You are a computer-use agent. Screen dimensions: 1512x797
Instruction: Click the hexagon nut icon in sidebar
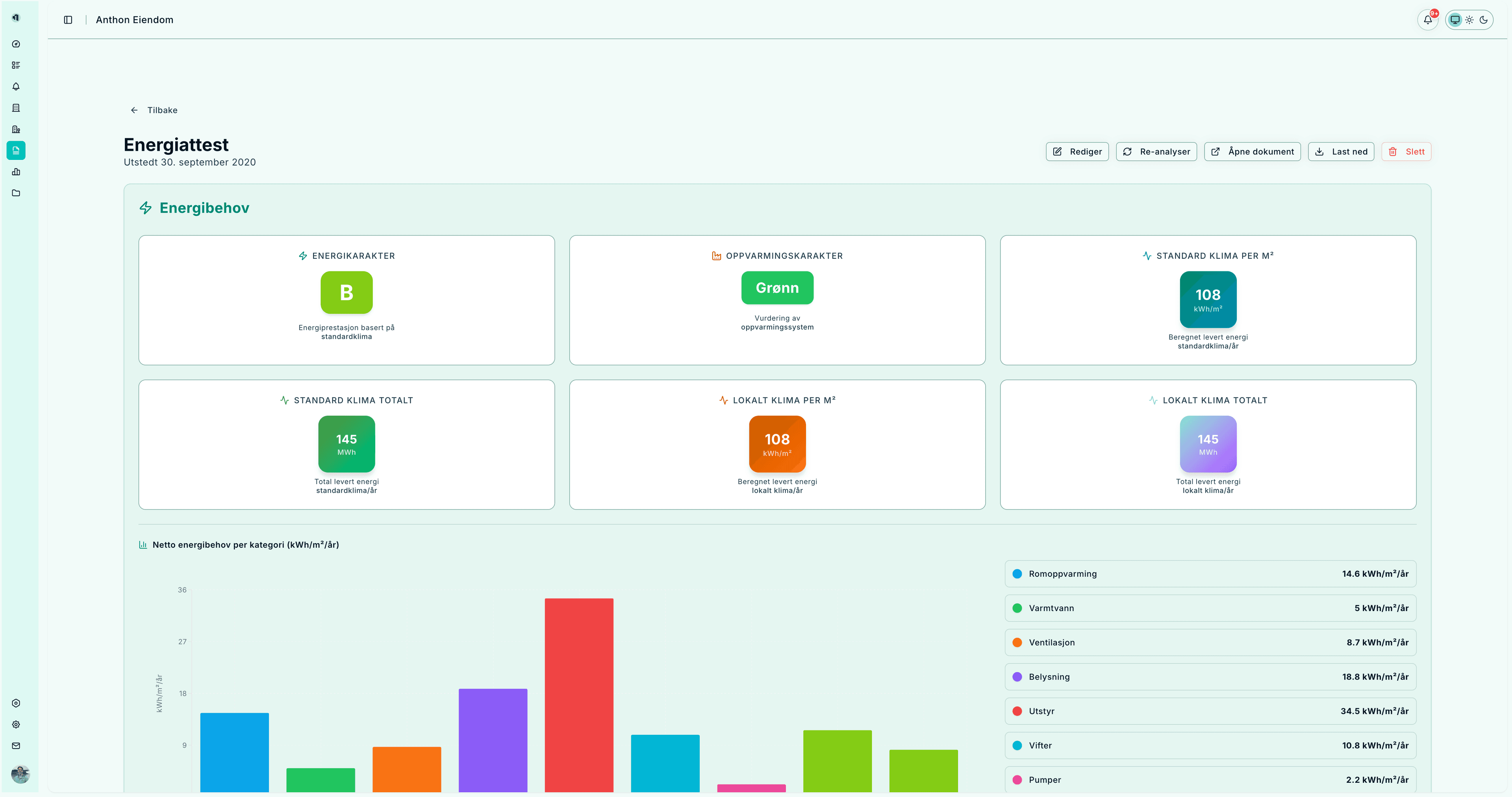click(16, 703)
